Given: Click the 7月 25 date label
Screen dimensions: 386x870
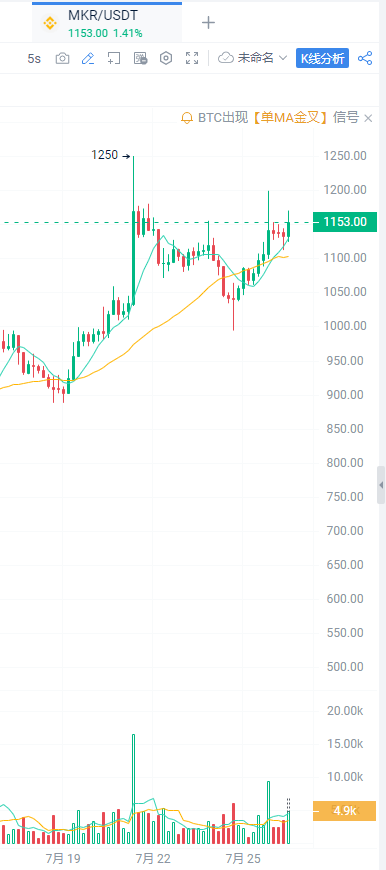Looking at the screenshot, I should 243,859.
